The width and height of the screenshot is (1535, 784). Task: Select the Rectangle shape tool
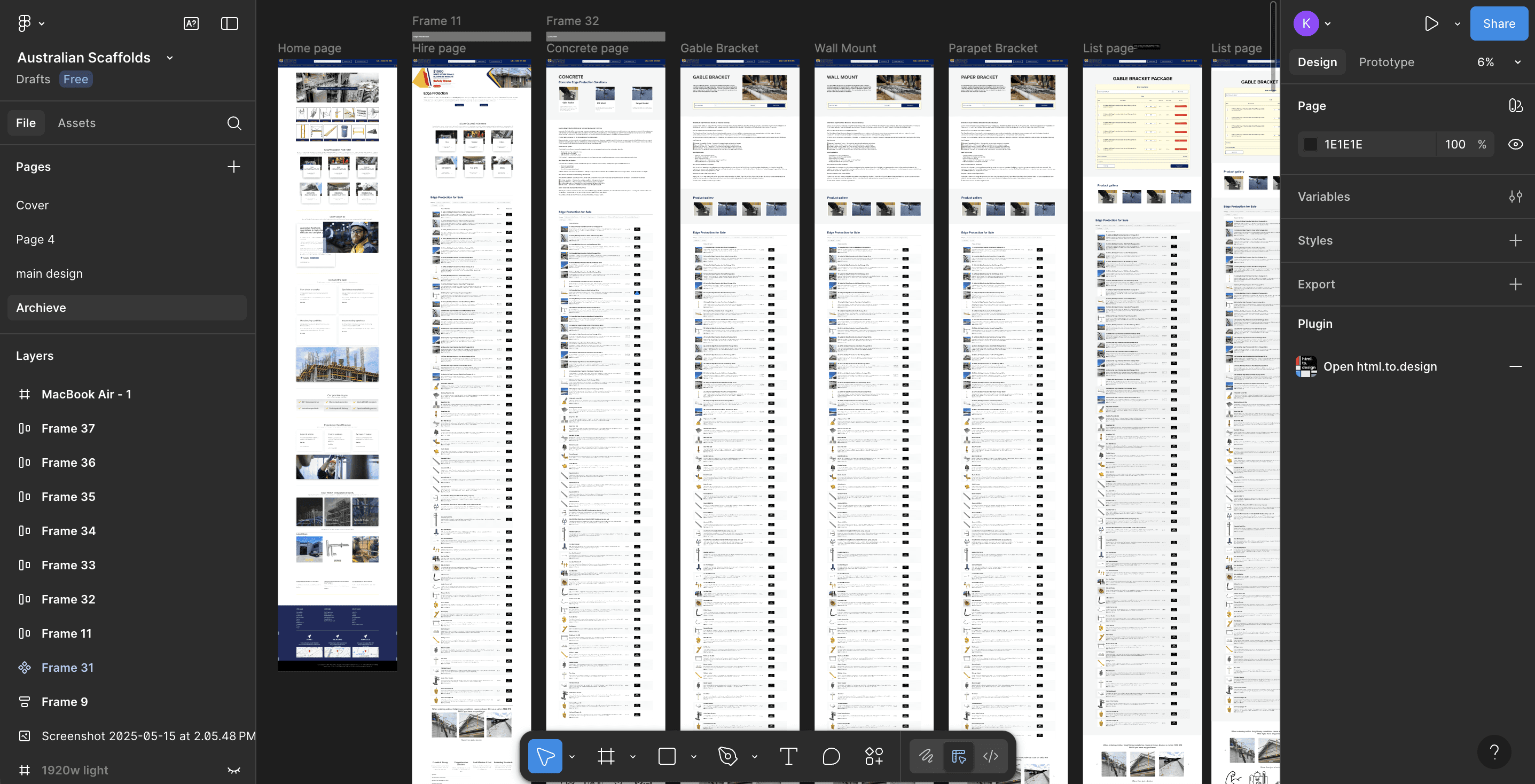(x=667, y=756)
